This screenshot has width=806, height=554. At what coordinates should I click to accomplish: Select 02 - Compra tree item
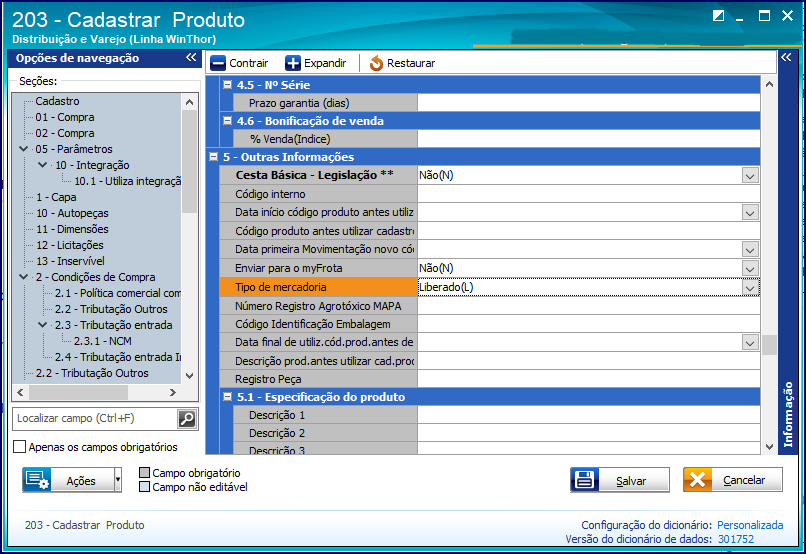coord(65,133)
